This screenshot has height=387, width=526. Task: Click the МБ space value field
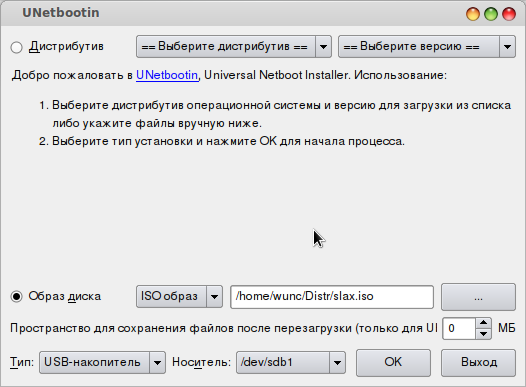pyautogui.click(x=459, y=328)
